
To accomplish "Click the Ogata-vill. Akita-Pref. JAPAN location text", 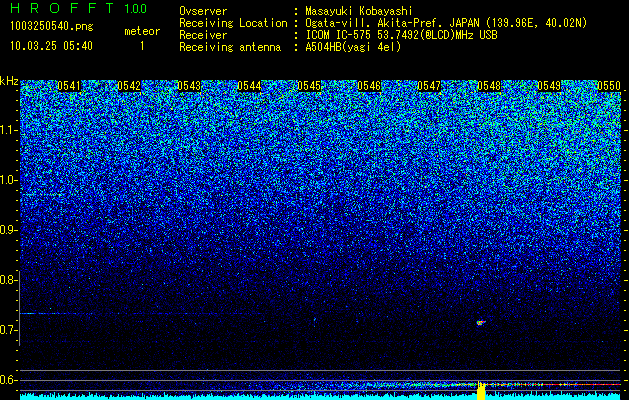I will [446, 23].
